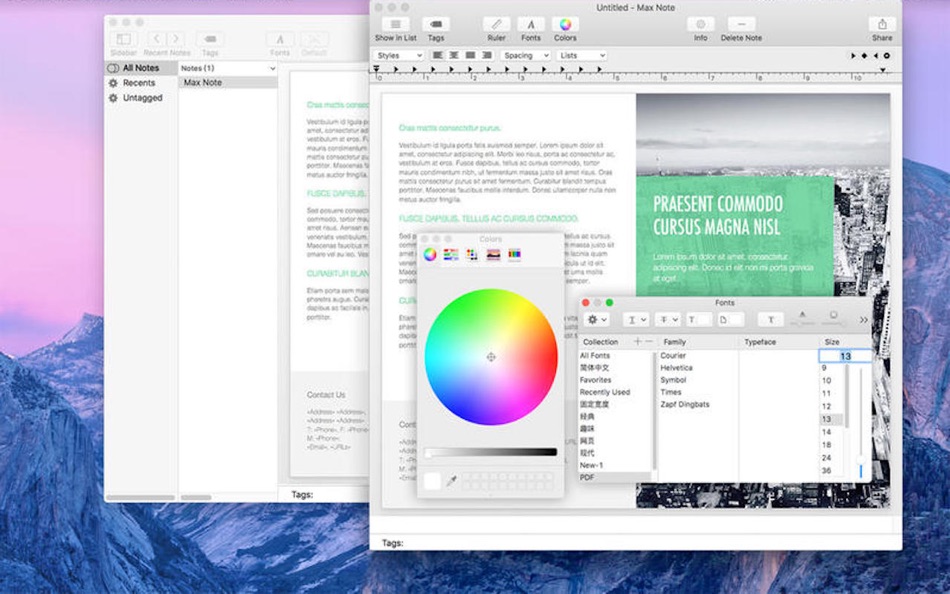Viewport: 950px width, 594px height.
Task: Click the font Size input field
Action: tap(845, 356)
